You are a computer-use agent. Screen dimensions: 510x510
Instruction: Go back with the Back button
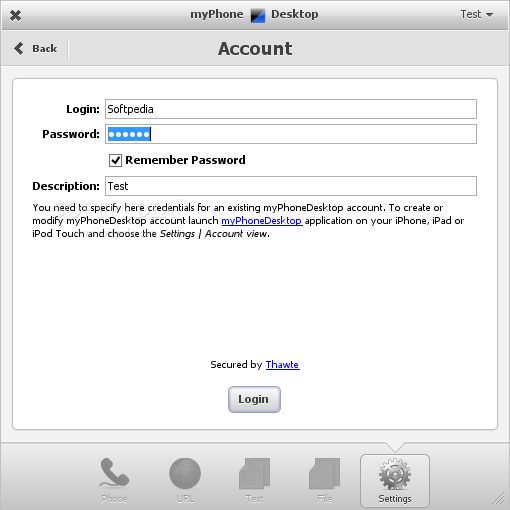36,49
